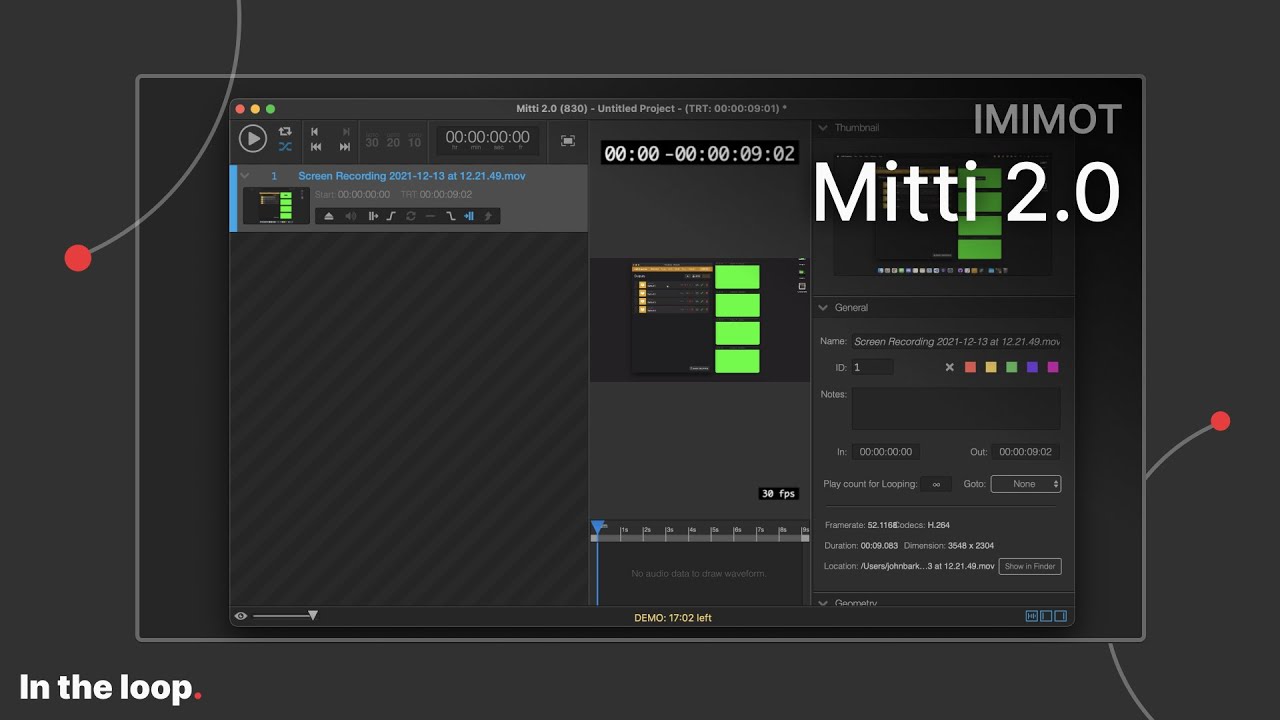Toggle the blue pause-at-end icon on the cue
Viewport: 1280px width, 720px height.
click(x=469, y=216)
